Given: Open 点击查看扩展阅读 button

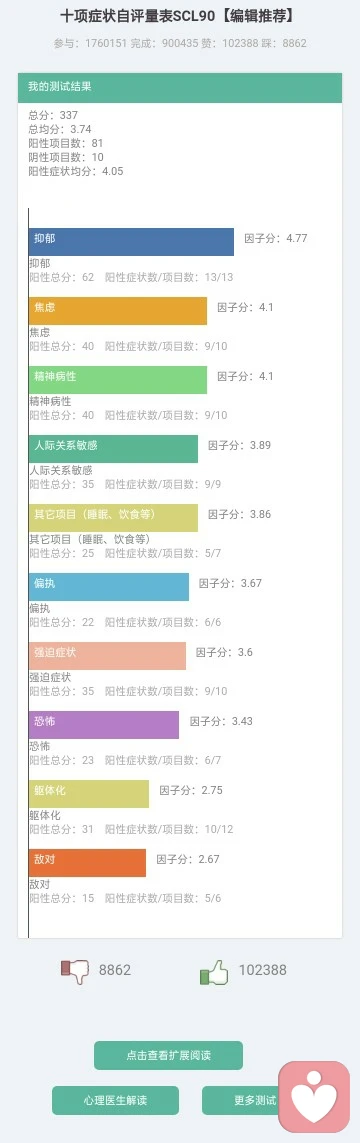Looking at the screenshot, I should pyautogui.click(x=168, y=1056).
